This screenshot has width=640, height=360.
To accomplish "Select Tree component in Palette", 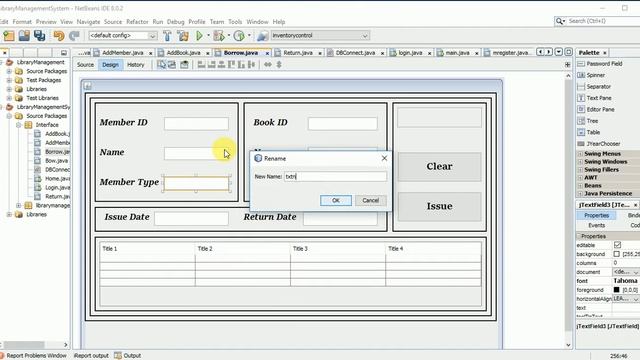I will [x=592, y=121].
